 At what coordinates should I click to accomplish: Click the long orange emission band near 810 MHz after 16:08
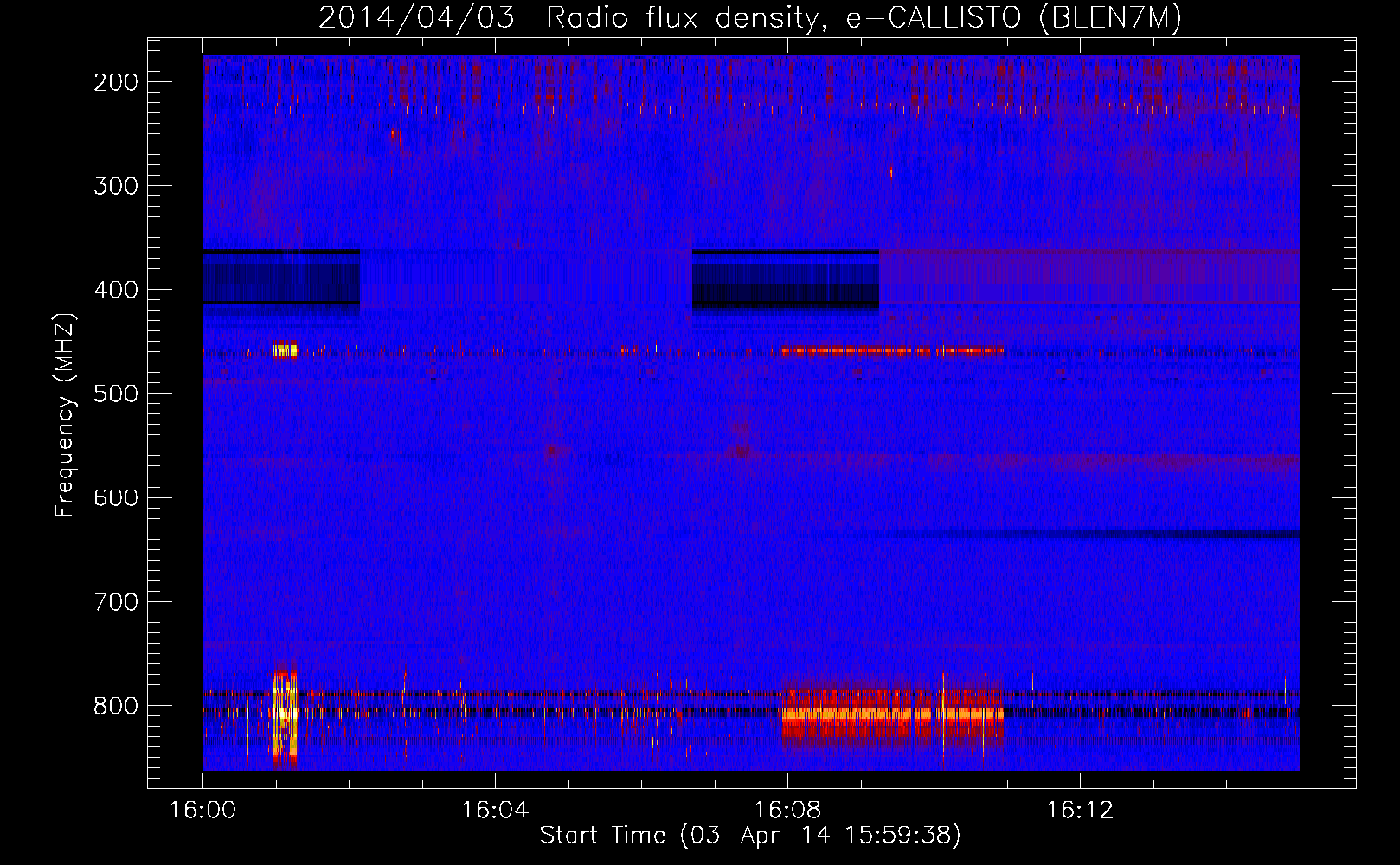[x=892, y=714]
